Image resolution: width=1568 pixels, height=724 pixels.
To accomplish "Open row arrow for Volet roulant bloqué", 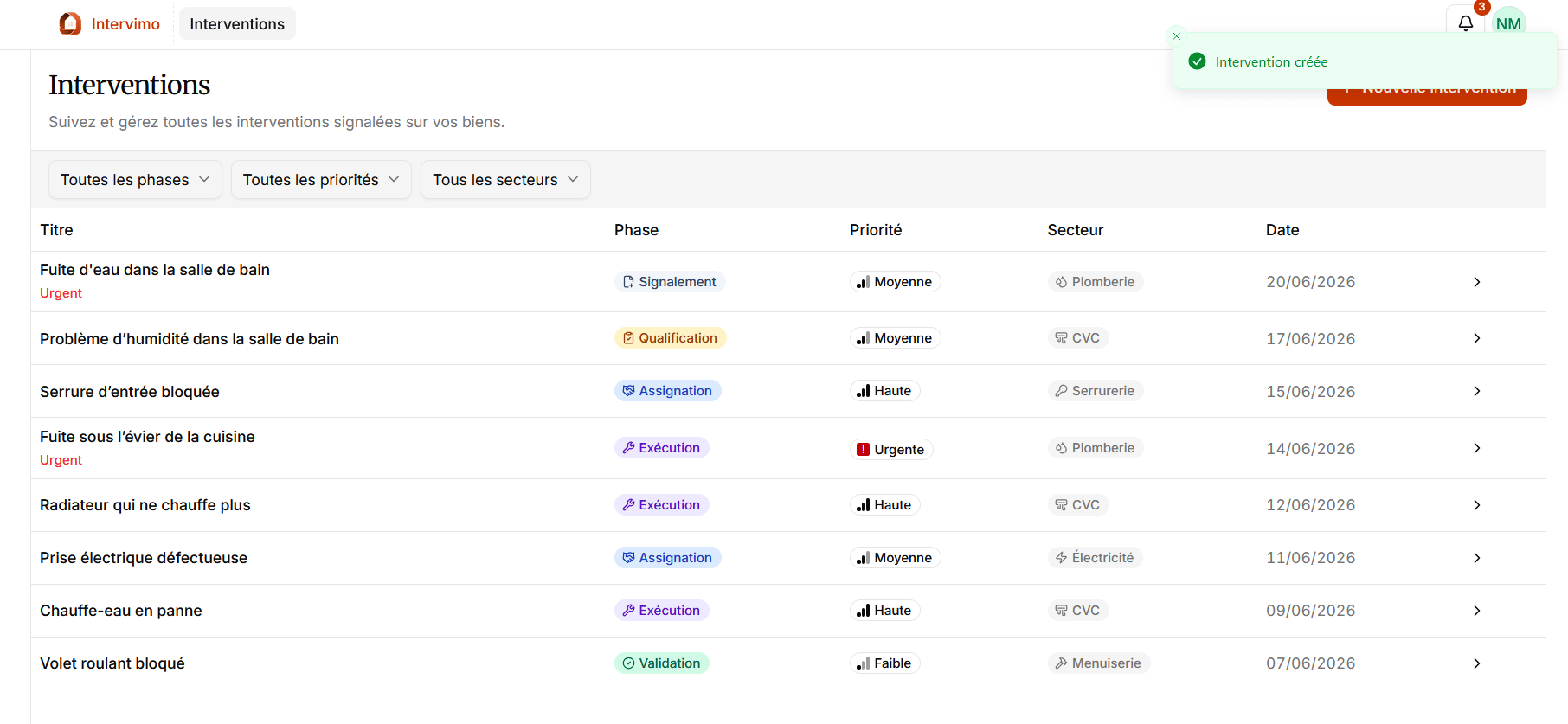I will coord(1476,663).
